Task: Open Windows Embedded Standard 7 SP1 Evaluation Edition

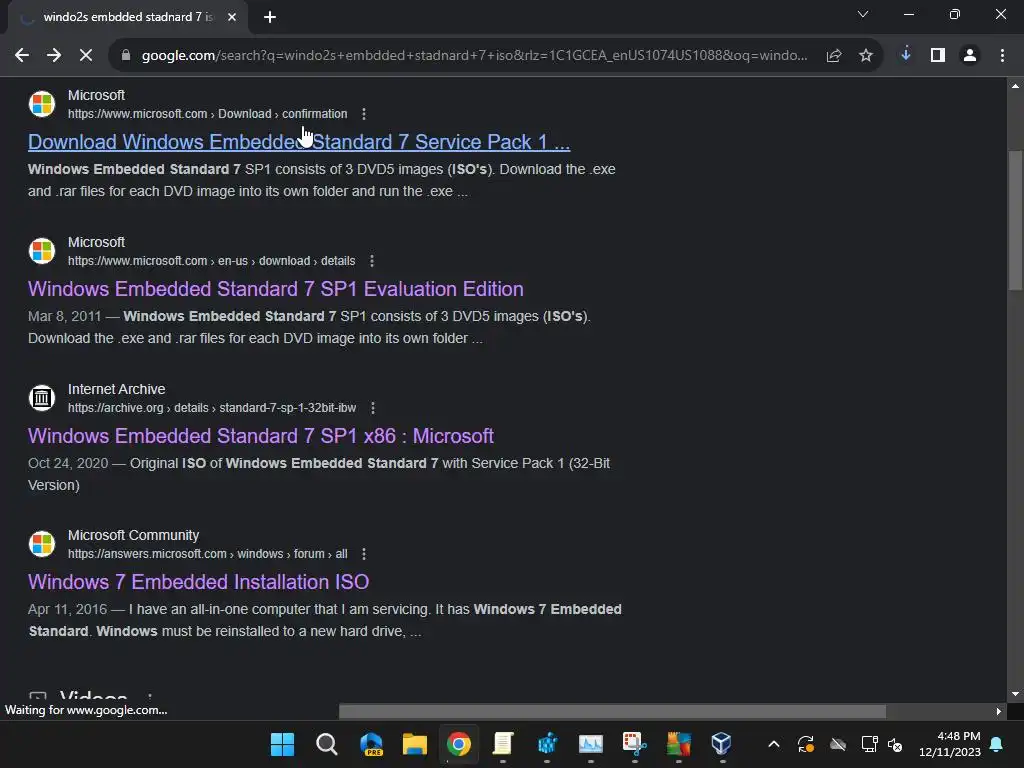Action: click(x=276, y=289)
